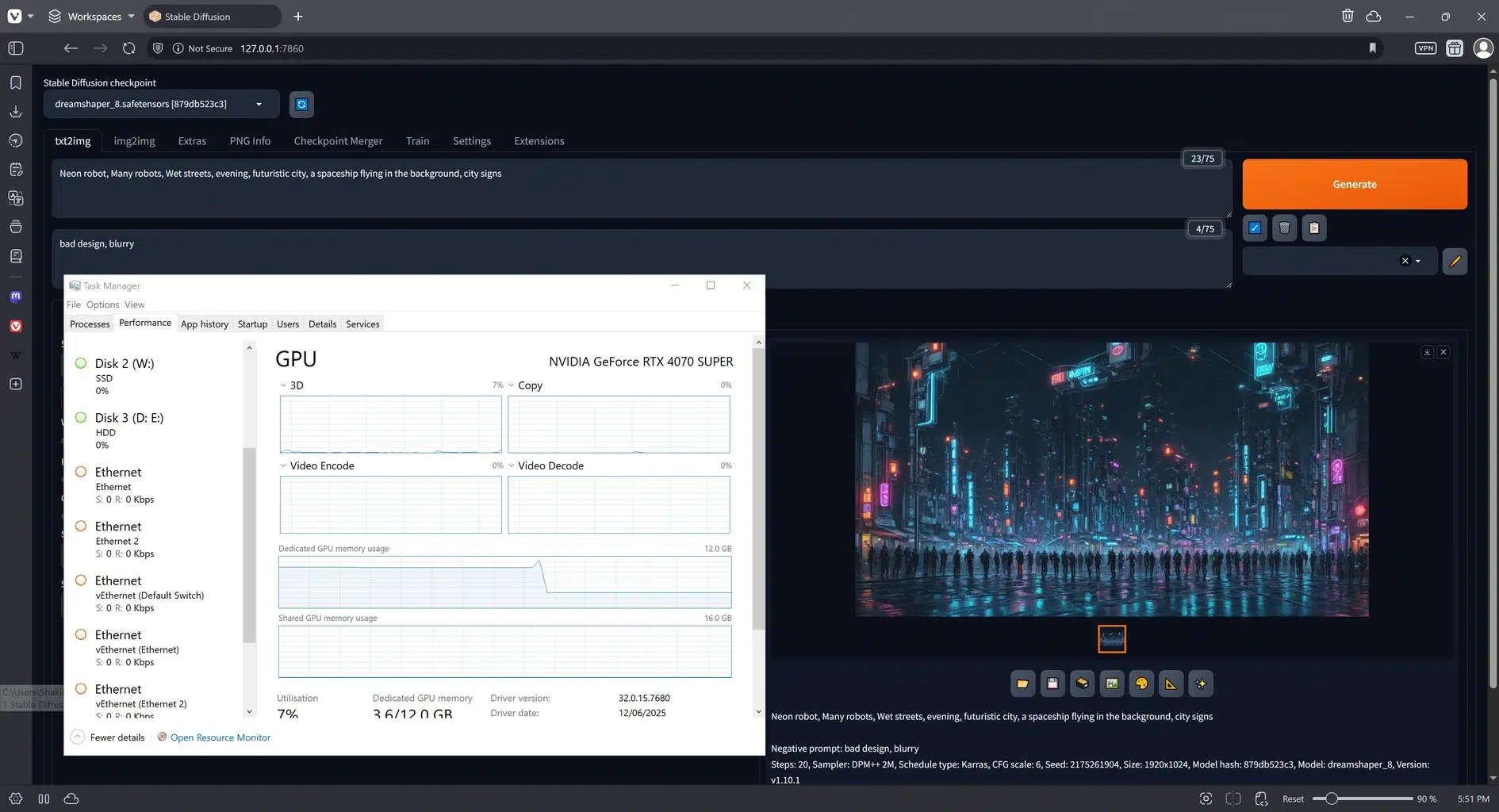The height and width of the screenshot is (812, 1499).
Task: Clear the prompt using the trash icon
Action: pyautogui.click(x=1284, y=228)
